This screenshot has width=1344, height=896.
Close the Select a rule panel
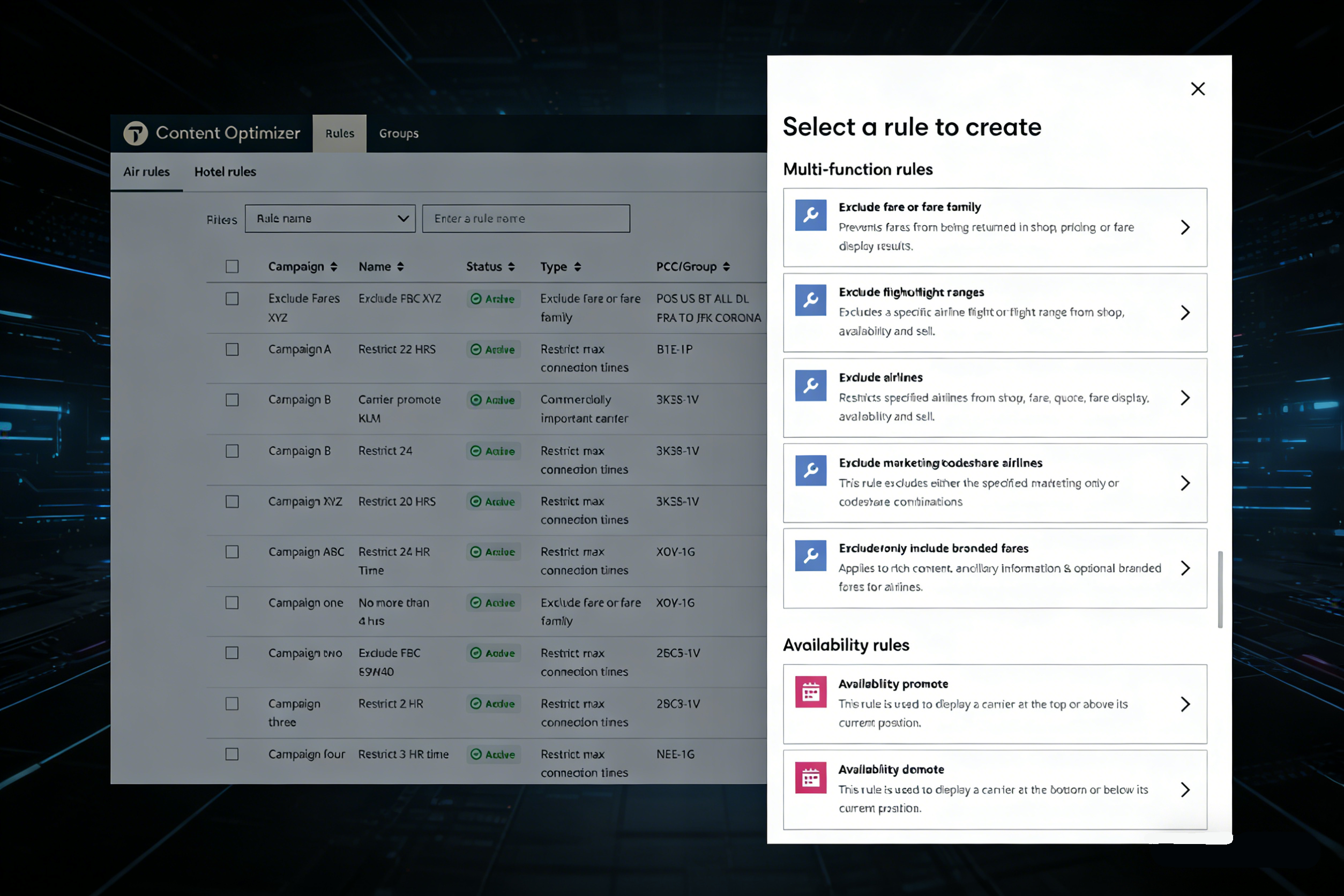coord(1198,88)
